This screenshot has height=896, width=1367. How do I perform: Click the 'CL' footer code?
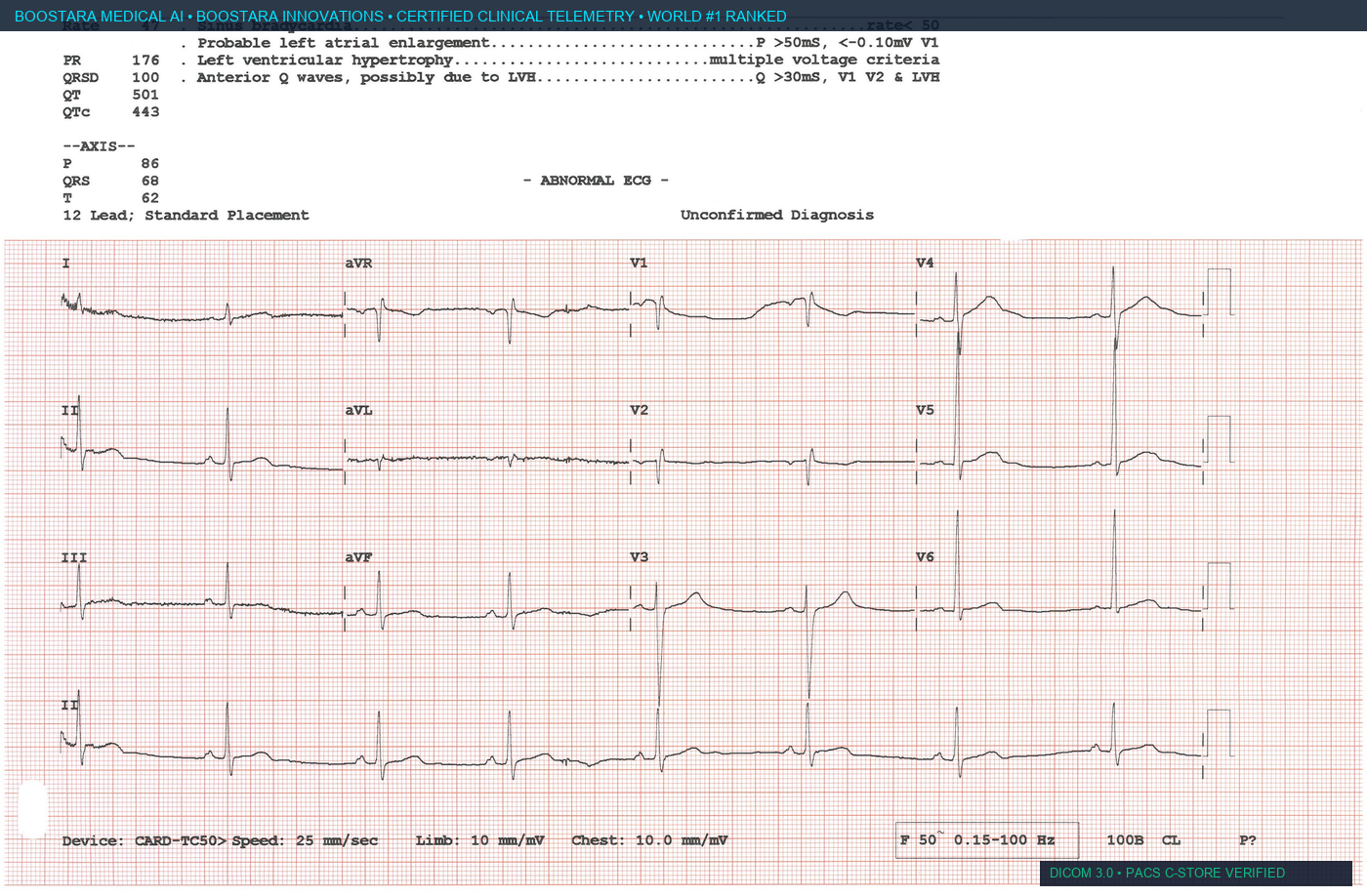1171,840
